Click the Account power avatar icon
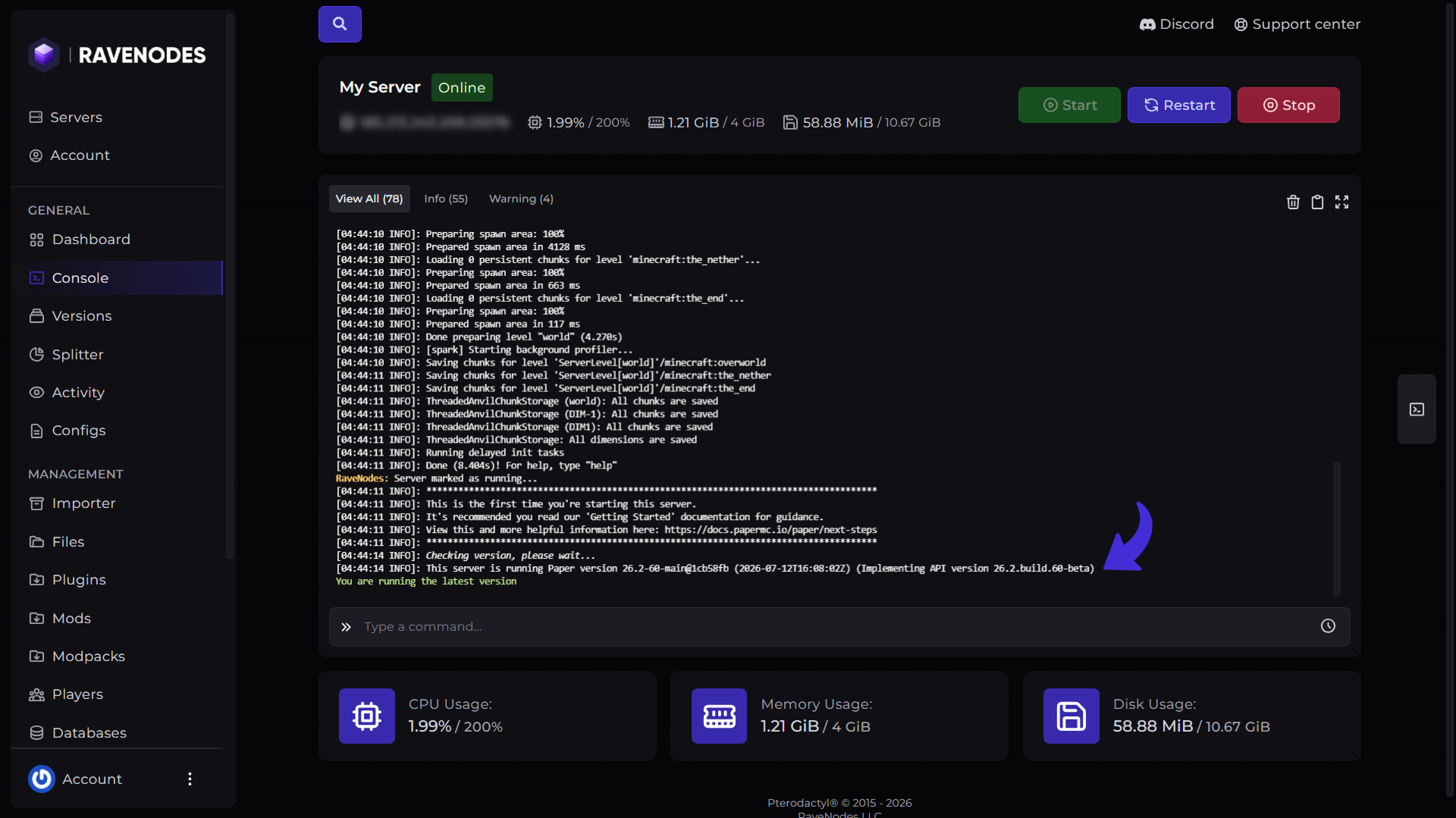The height and width of the screenshot is (818, 1456). click(42, 779)
